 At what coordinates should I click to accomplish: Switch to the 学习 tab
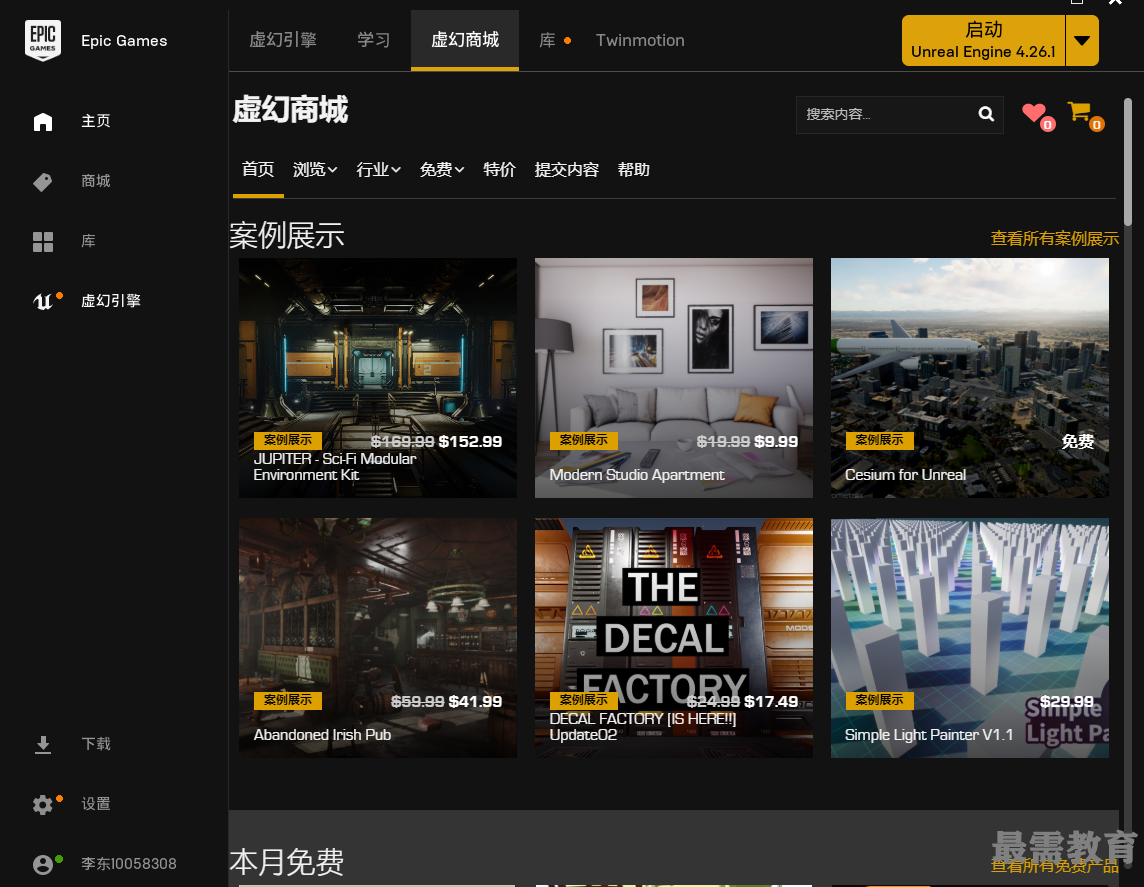coord(374,40)
